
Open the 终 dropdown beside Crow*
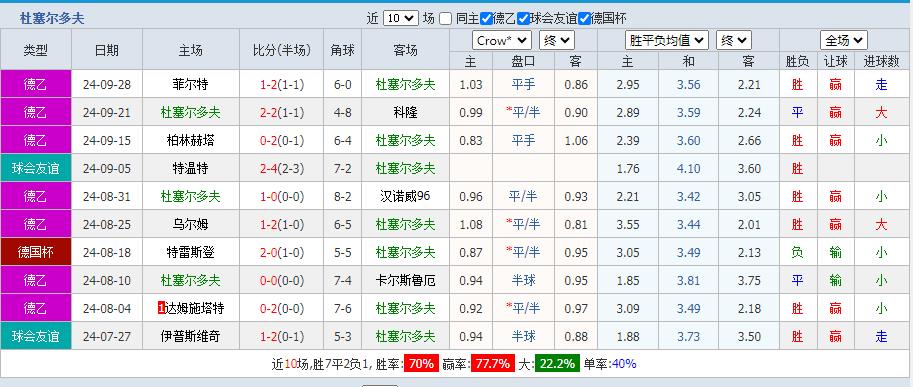pos(557,41)
